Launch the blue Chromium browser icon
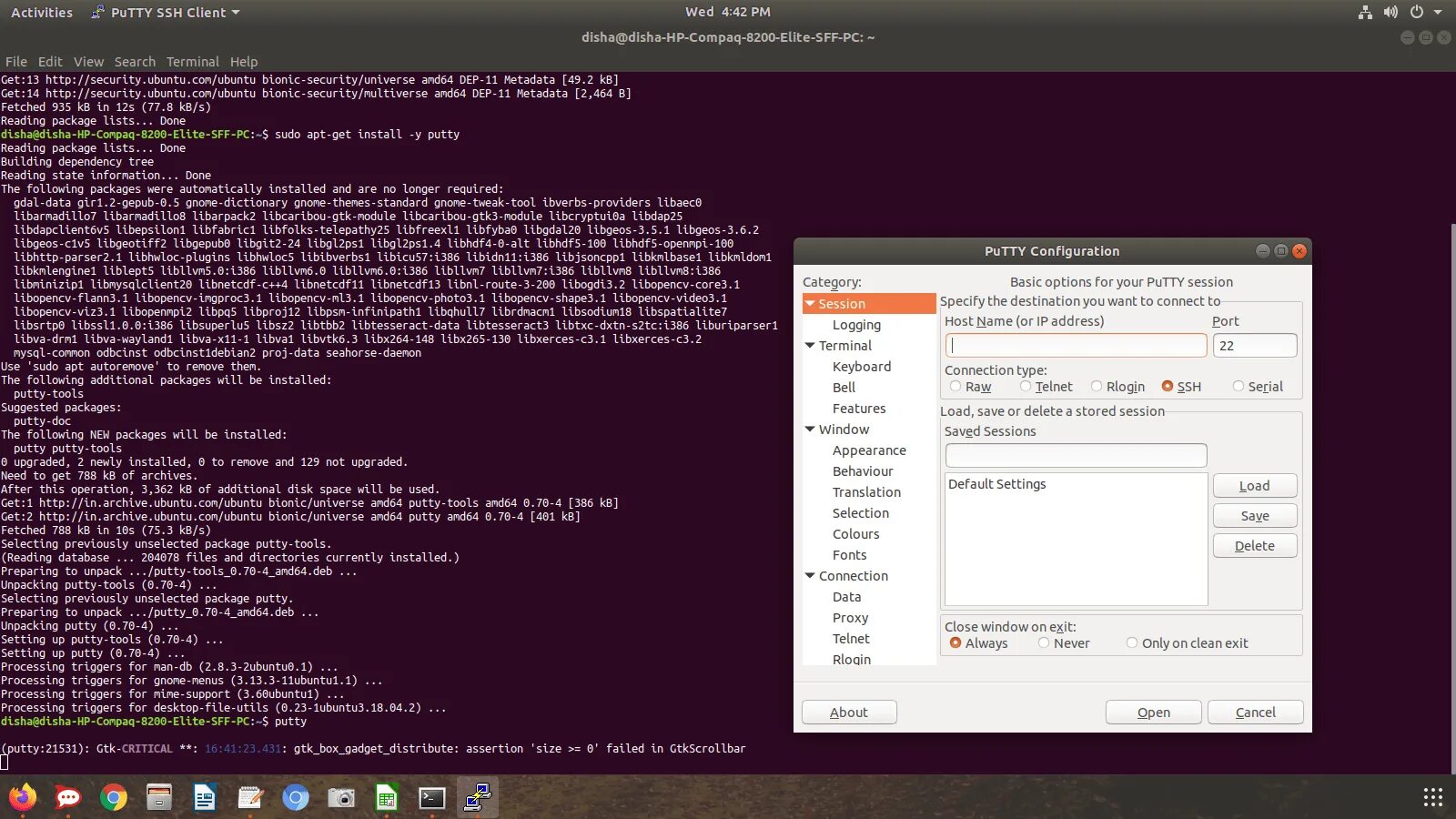Viewport: 1456px width, 819px height. [x=296, y=798]
